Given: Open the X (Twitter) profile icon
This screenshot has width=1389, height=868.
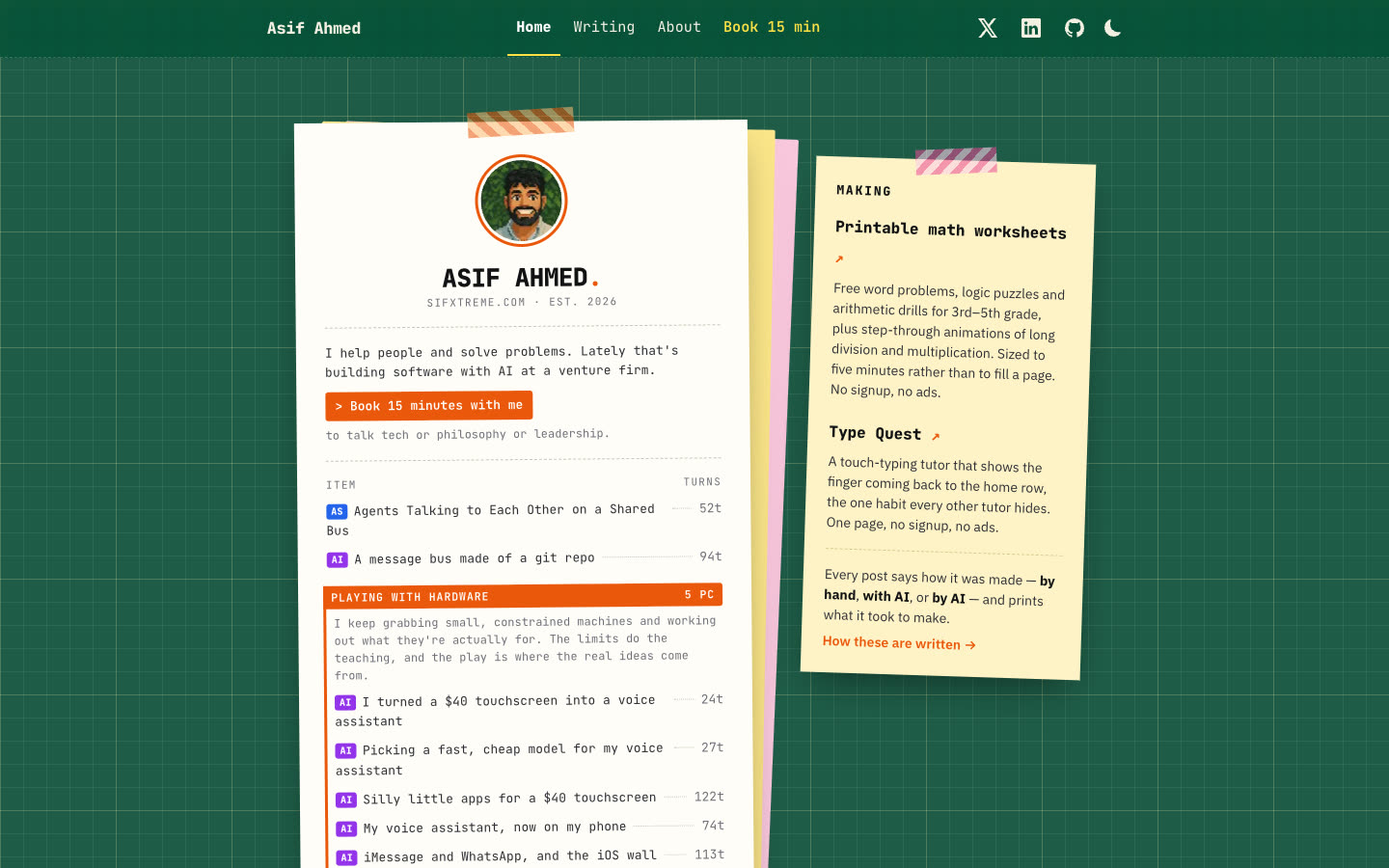Looking at the screenshot, I should pos(988,28).
